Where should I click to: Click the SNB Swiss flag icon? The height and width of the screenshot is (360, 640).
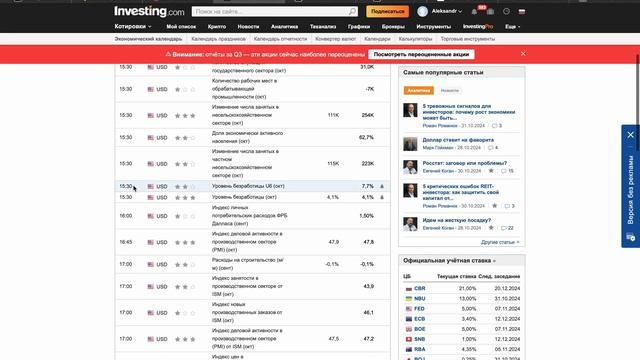[409, 339]
